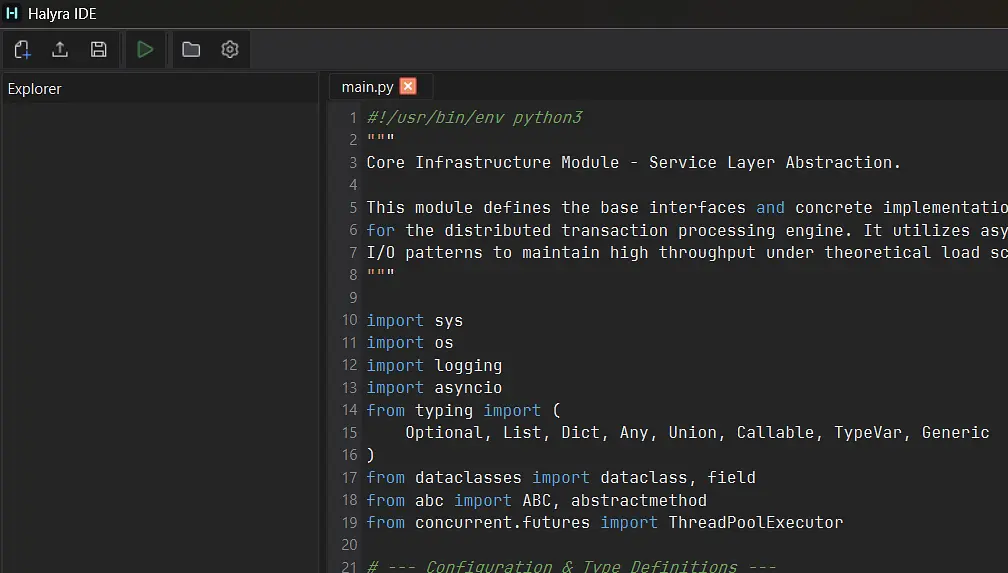Click the 'Configuration & Type Definitions' comment
This screenshot has height=573, width=1008.
[580, 566]
